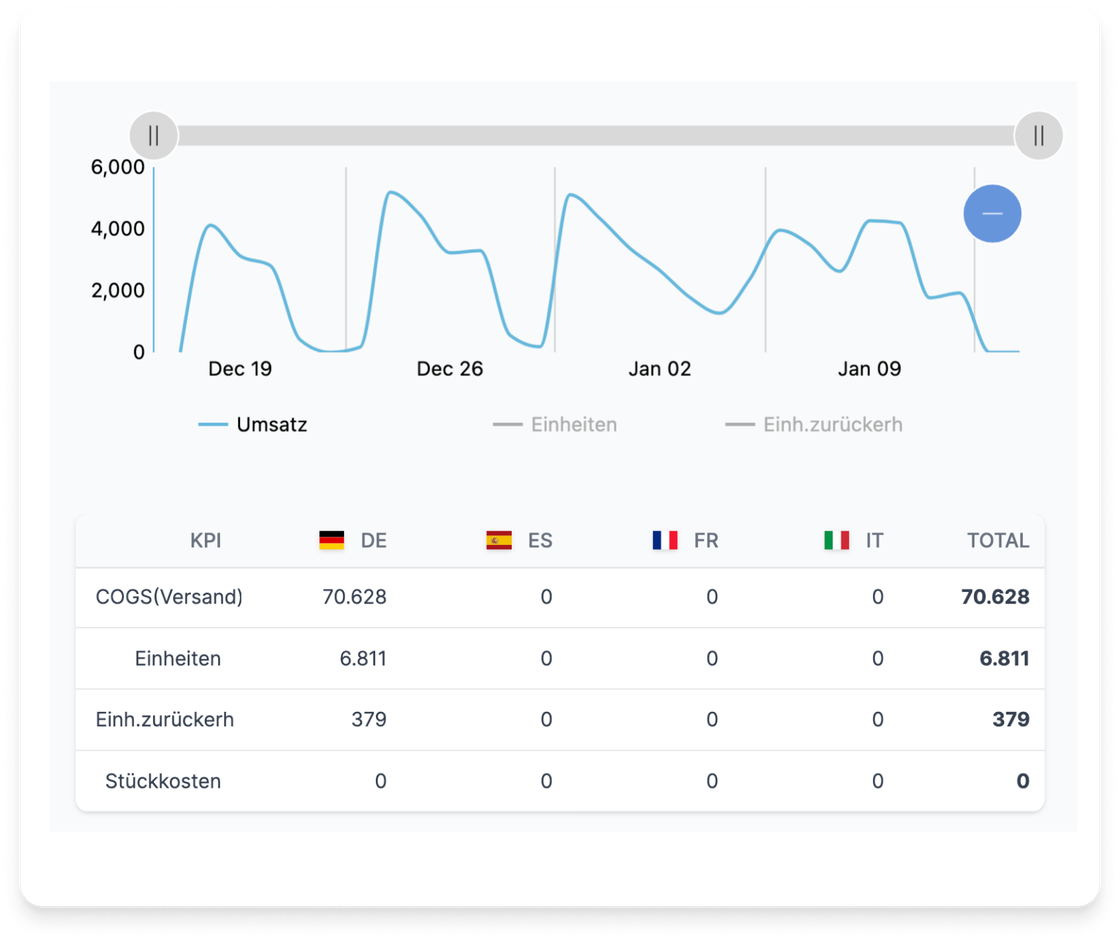1120x941 pixels.
Task: Toggle the Umsatz legend series
Action: click(x=253, y=424)
